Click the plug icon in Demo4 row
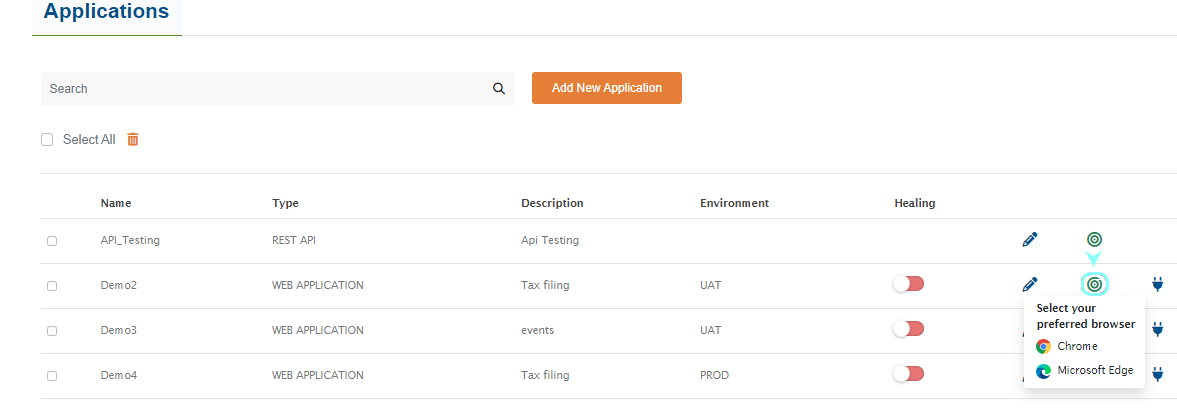The image size is (1177, 411). coord(1158,374)
